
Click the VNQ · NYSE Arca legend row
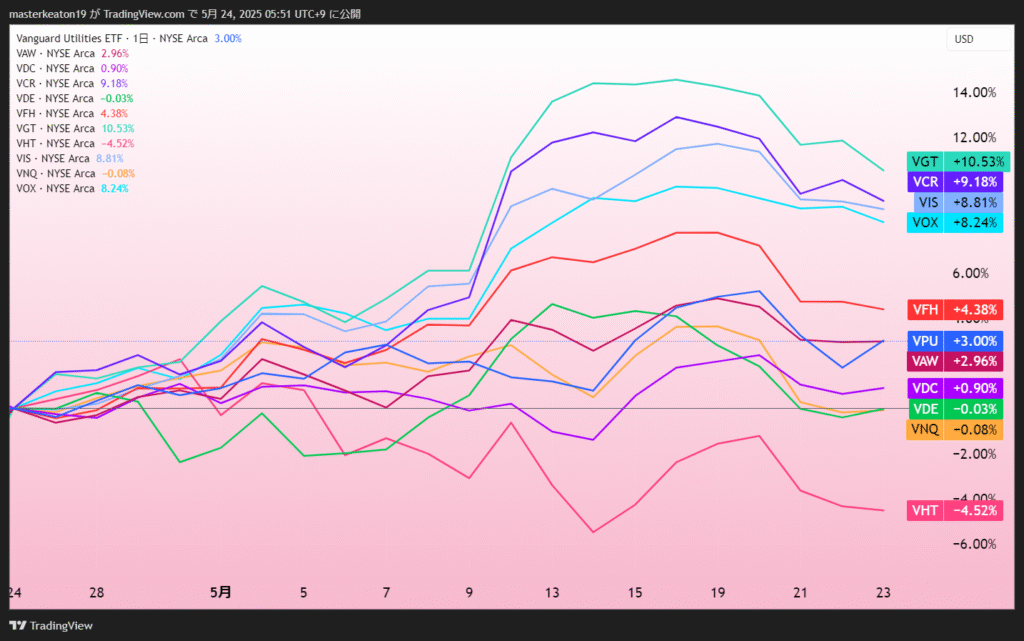[x=76, y=174]
